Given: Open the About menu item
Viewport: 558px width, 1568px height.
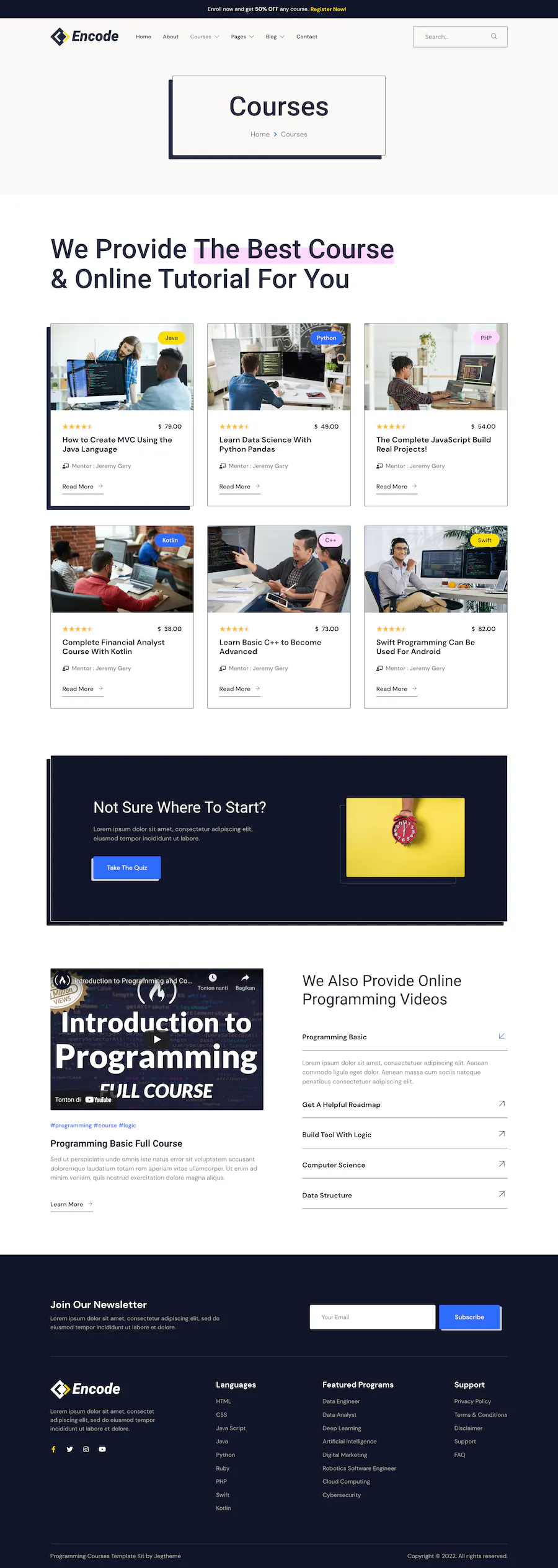Looking at the screenshot, I should pos(170,37).
